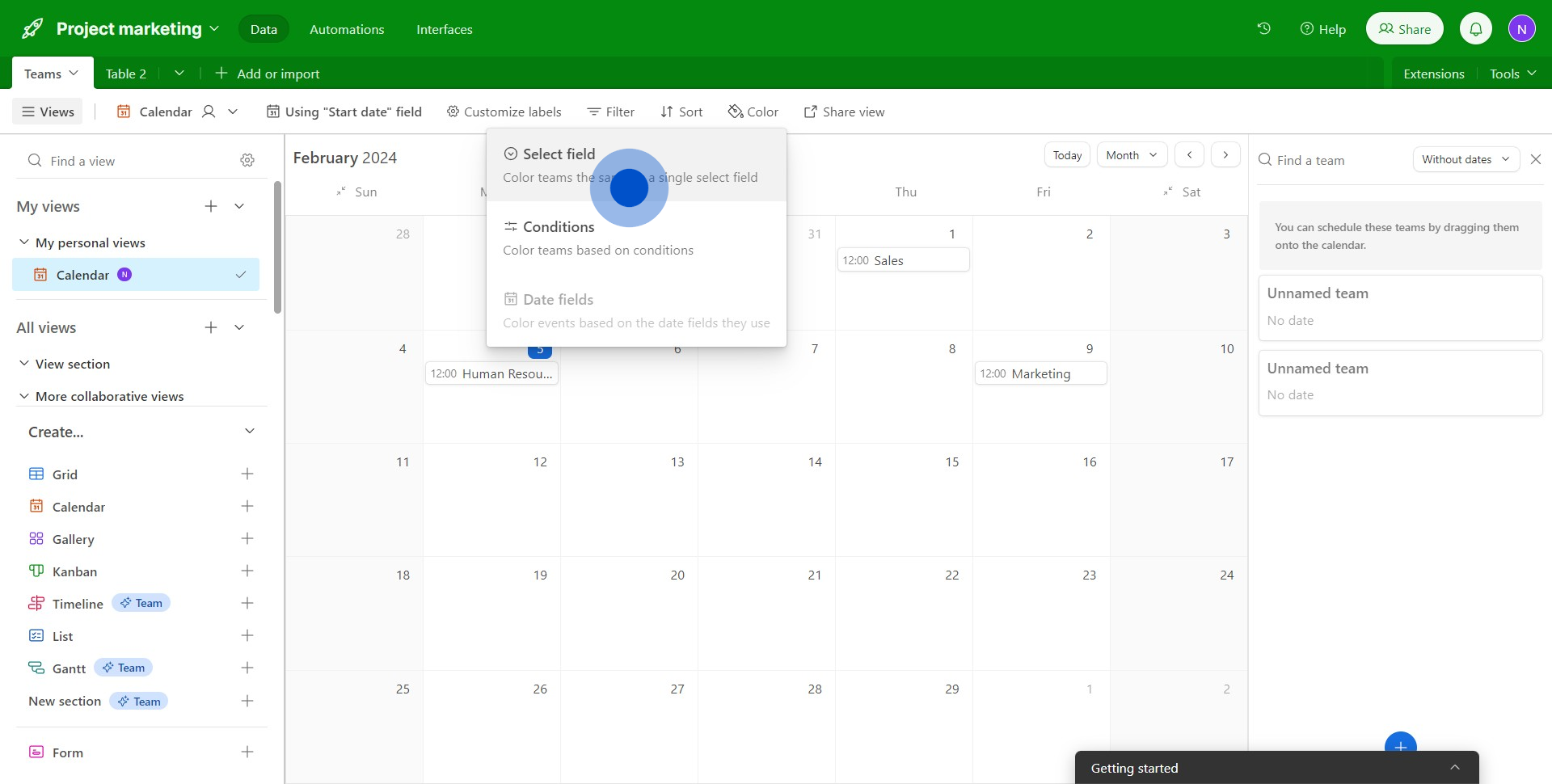
Task: Go to next month arrow
Action: (x=1225, y=155)
